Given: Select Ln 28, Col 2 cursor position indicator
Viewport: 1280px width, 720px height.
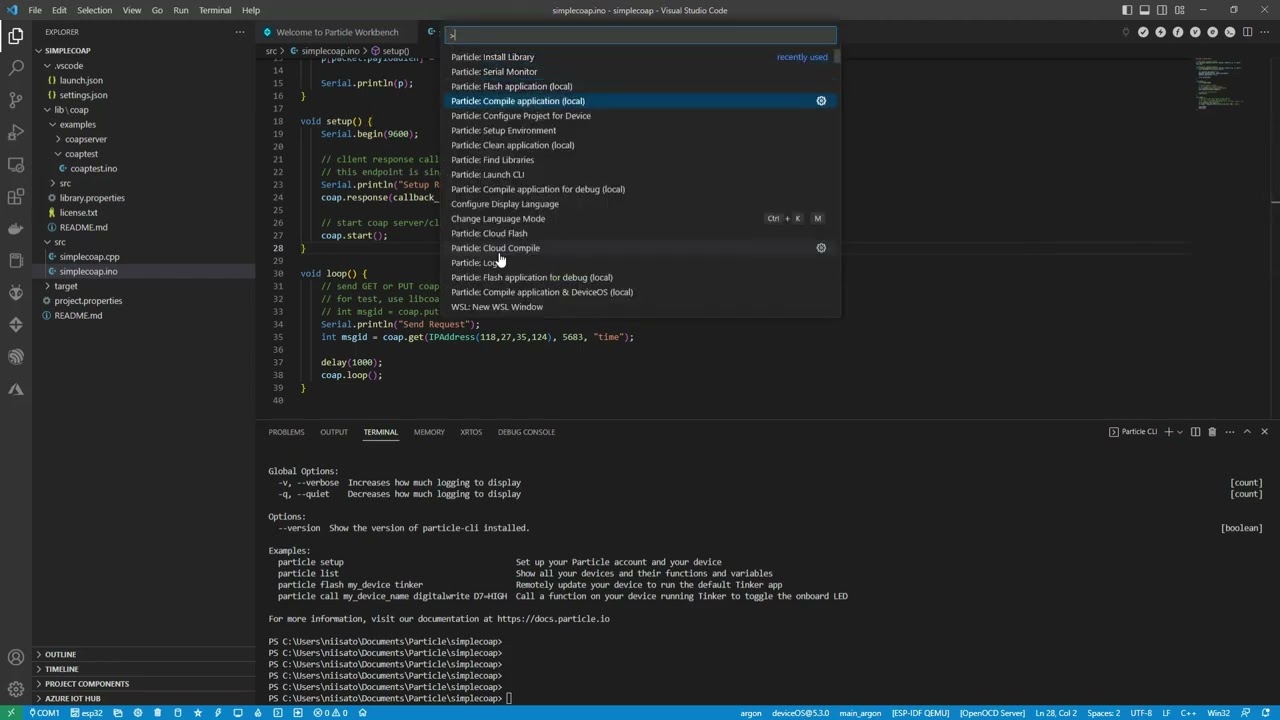Looking at the screenshot, I should (x=1056, y=713).
